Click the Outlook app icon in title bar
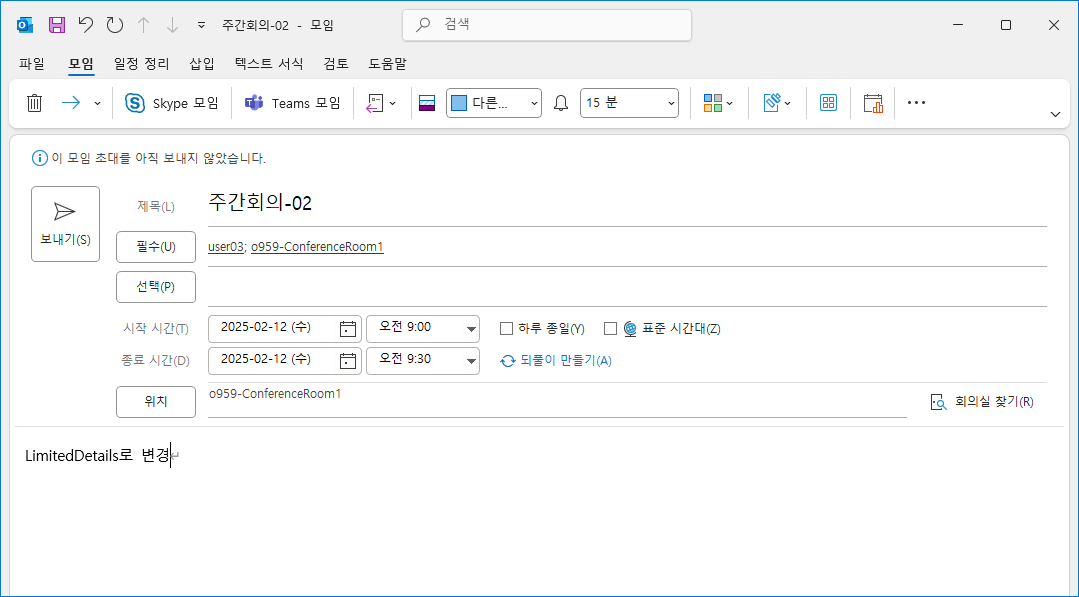Viewport: 1079px width, 597px height. click(x=25, y=25)
